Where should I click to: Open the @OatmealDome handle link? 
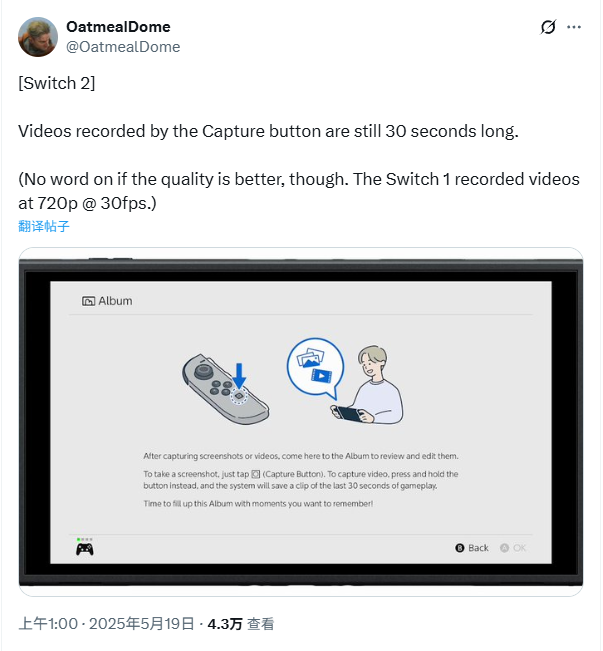point(123,46)
